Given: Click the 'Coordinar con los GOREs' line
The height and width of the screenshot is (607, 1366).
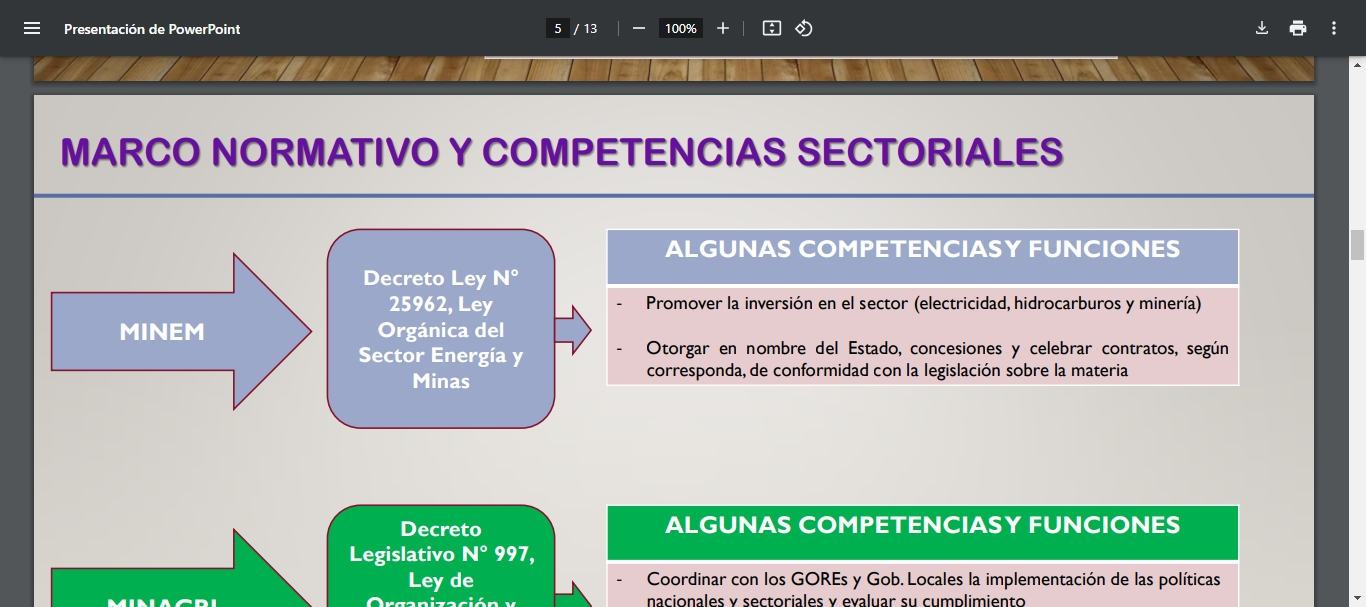Looking at the screenshot, I should (933, 590).
